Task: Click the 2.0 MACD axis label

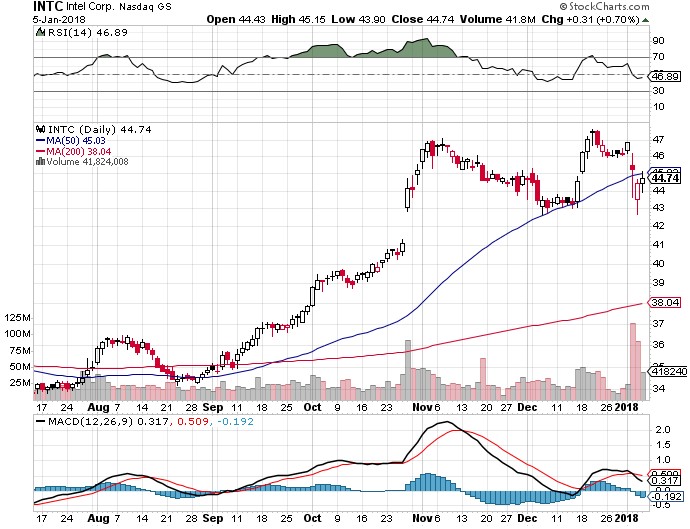Action: (x=663, y=430)
